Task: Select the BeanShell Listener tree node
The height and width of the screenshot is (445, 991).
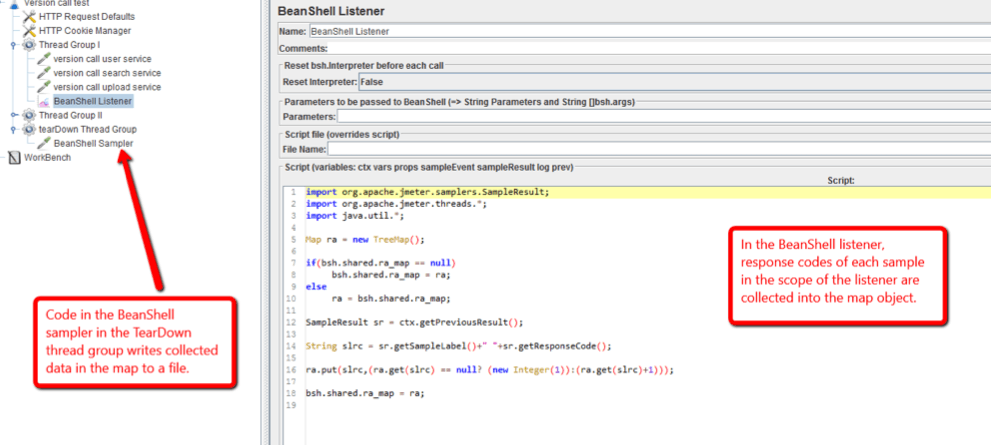Action: (x=93, y=101)
